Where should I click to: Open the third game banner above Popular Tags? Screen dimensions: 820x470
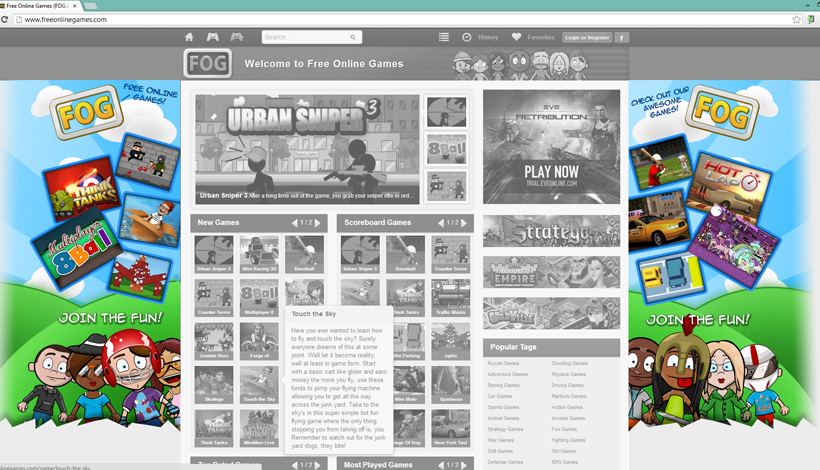(x=551, y=313)
